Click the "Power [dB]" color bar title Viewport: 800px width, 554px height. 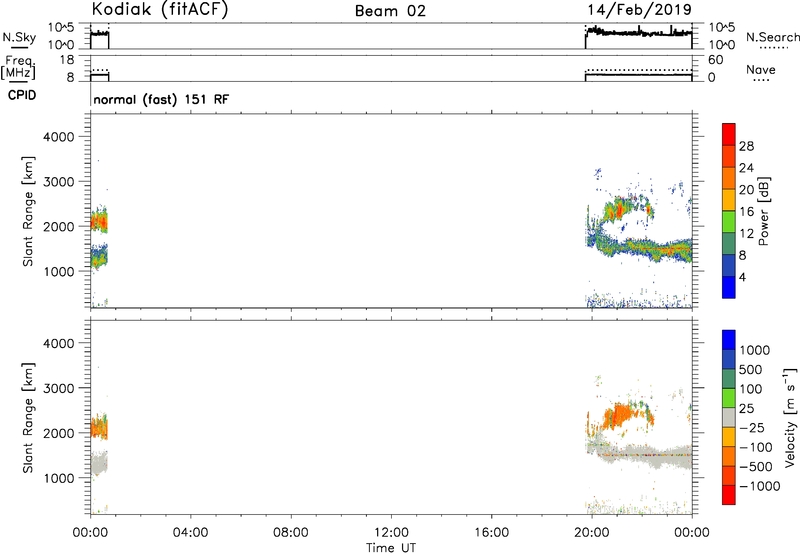coord(763,211)
